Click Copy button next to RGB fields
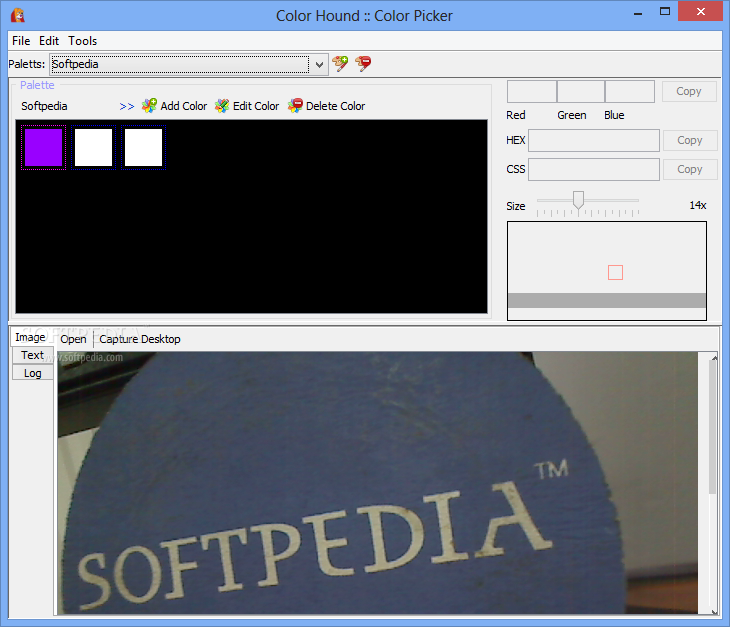Image resolution: width=730 pixels, height=627 pixels. (x=689, y=91)
